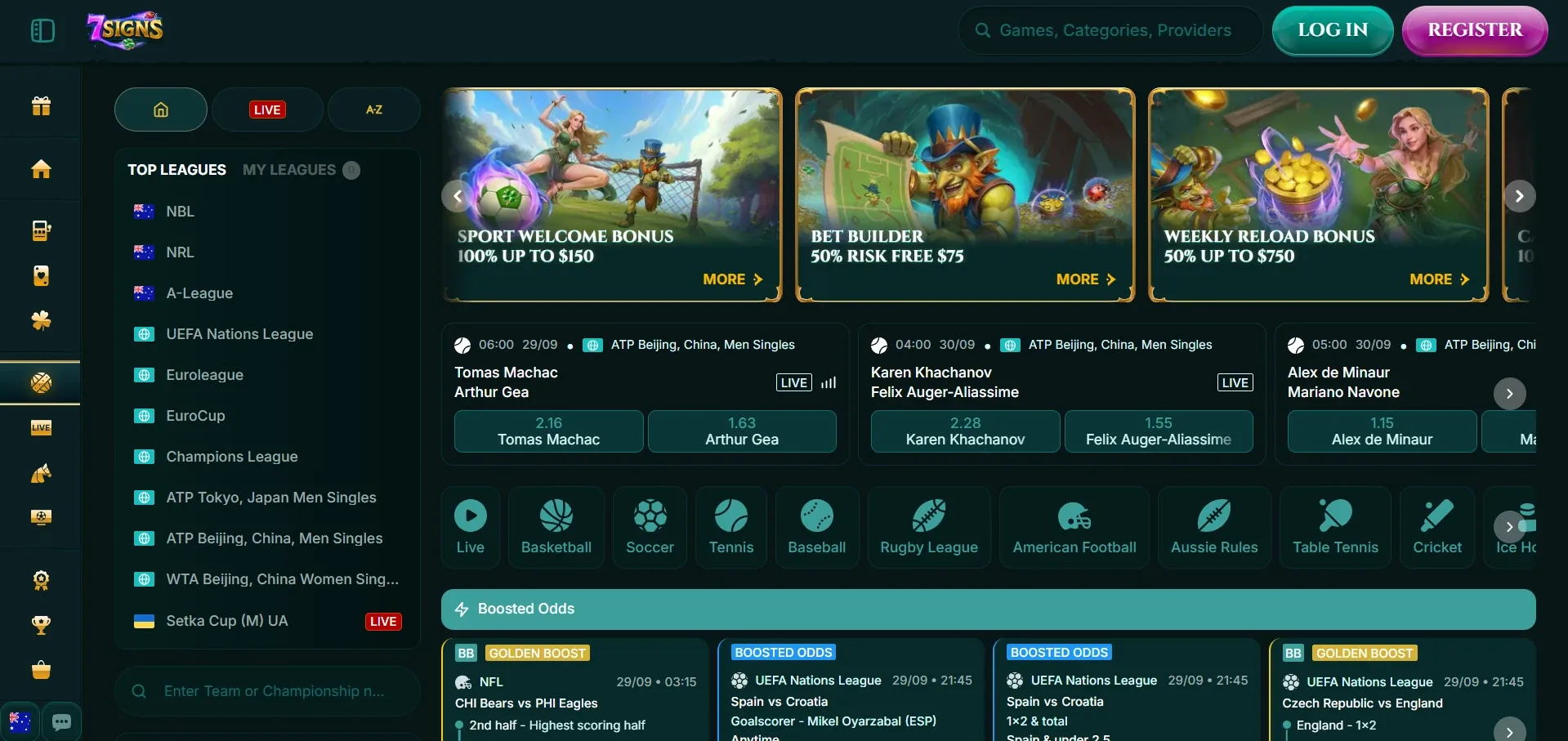1568x741 pixels.
Task: Switch to the A-Z sports tab
Action: tap(374, 109)
